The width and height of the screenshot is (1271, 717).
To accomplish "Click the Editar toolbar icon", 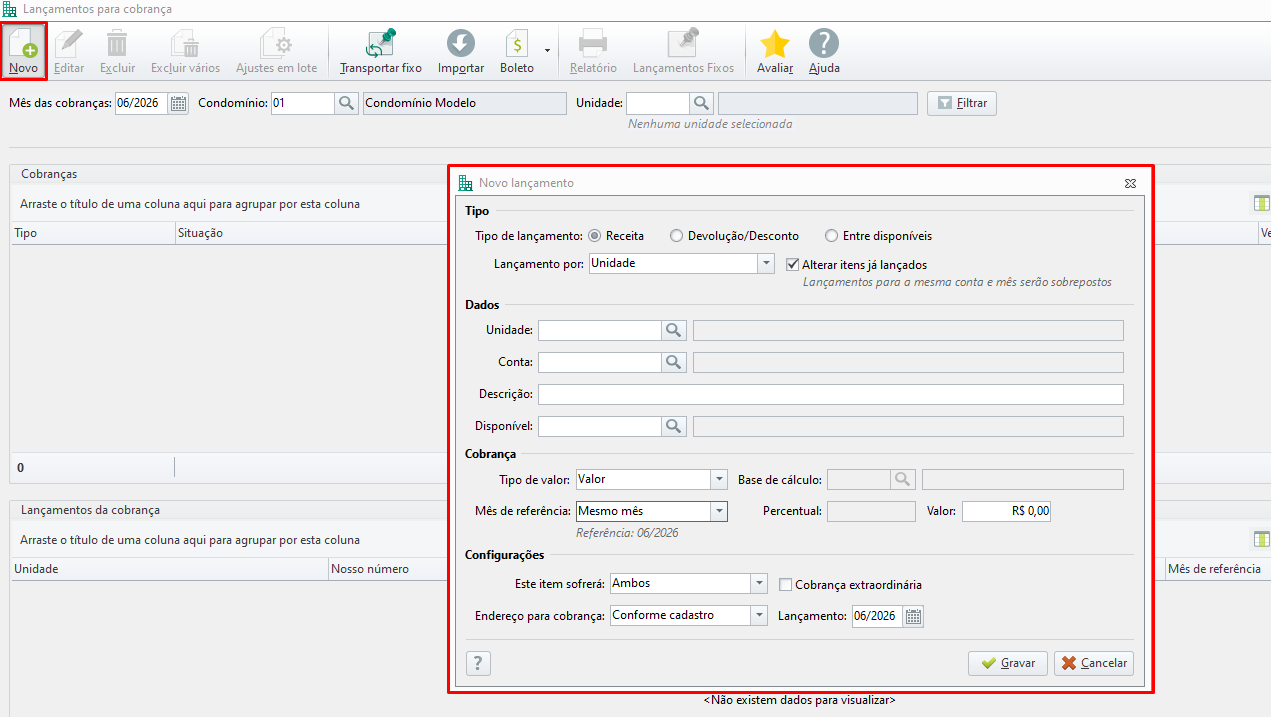I will [69, 50].
